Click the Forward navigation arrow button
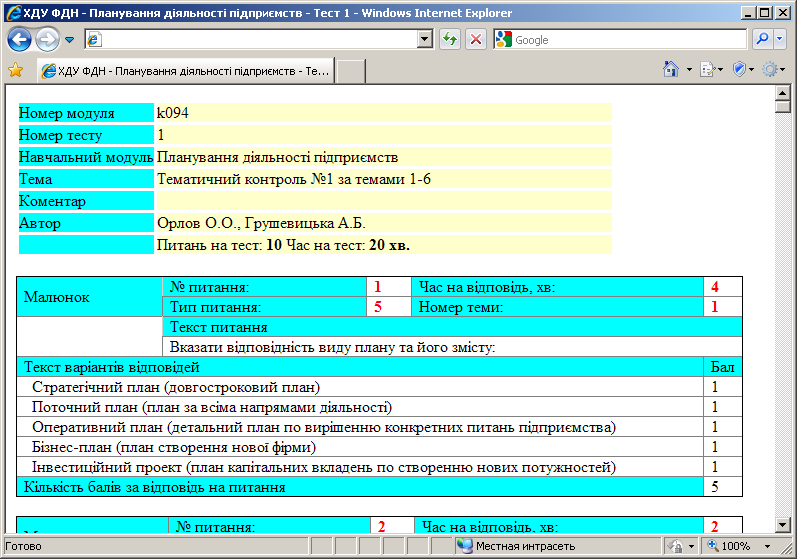 coord(47,40)
